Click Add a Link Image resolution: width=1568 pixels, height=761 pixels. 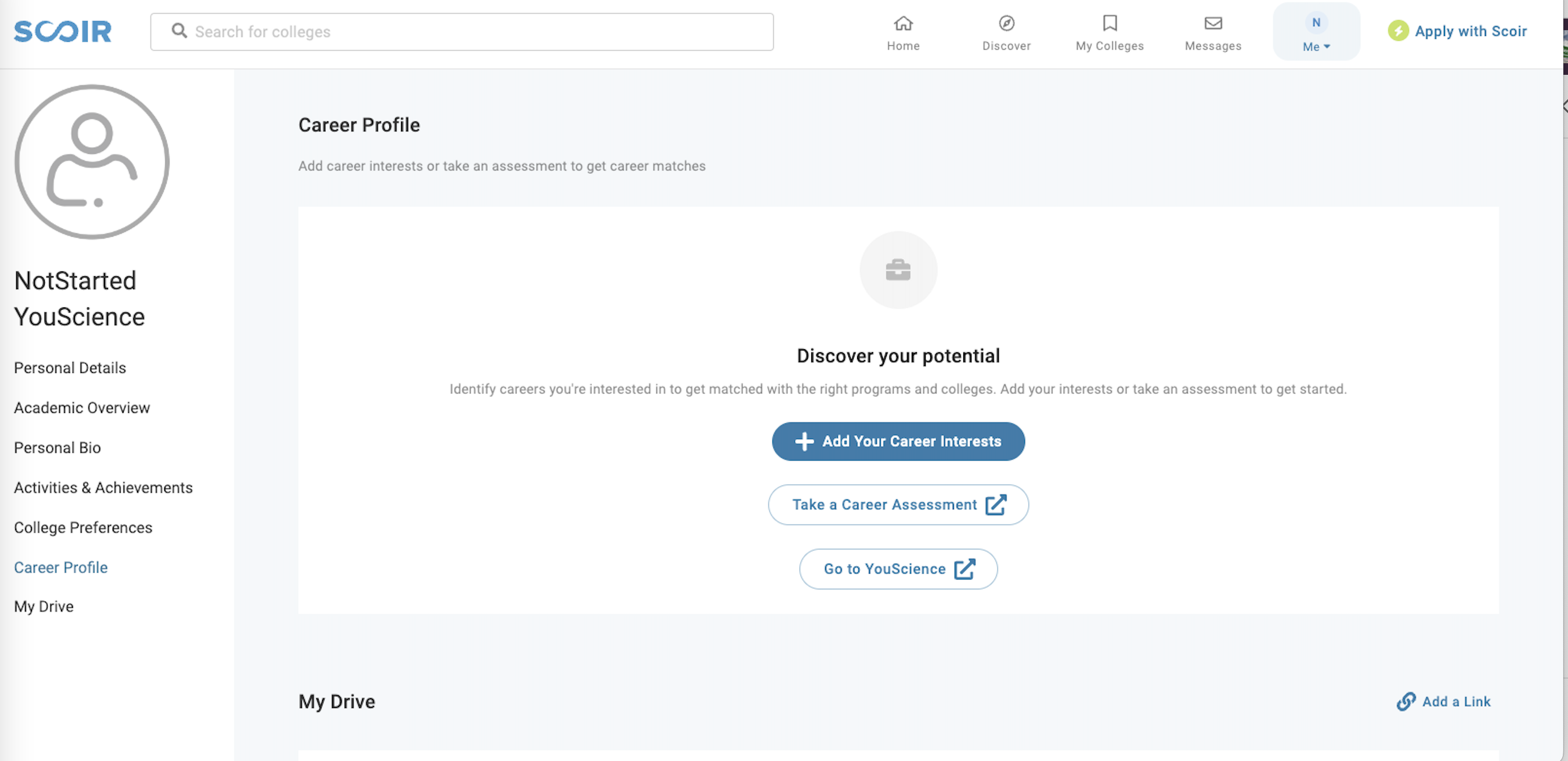point(1443,701)
